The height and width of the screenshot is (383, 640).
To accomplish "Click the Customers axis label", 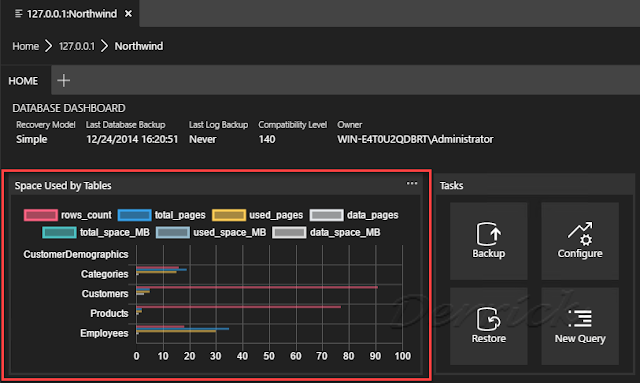I will pos(105,294).
